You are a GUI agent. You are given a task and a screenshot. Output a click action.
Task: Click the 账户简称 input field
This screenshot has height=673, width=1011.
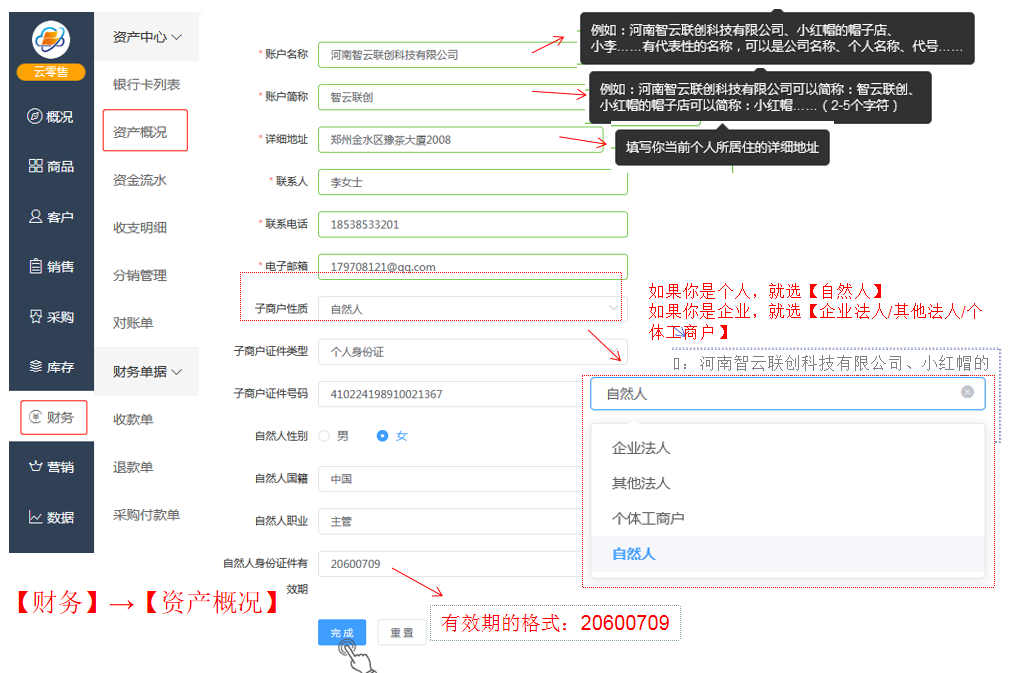[x=451, y=97]
